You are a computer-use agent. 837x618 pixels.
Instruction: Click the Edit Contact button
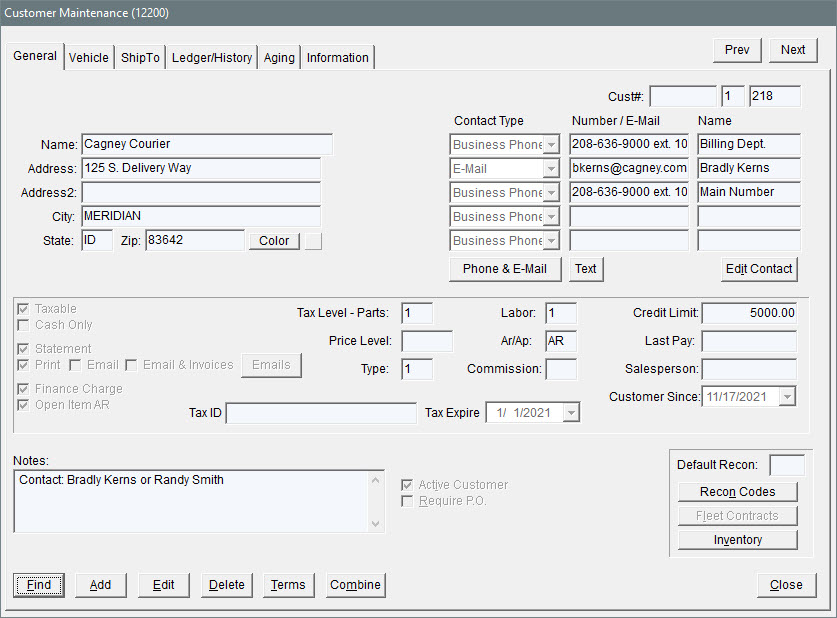click(x=759, y=269)
